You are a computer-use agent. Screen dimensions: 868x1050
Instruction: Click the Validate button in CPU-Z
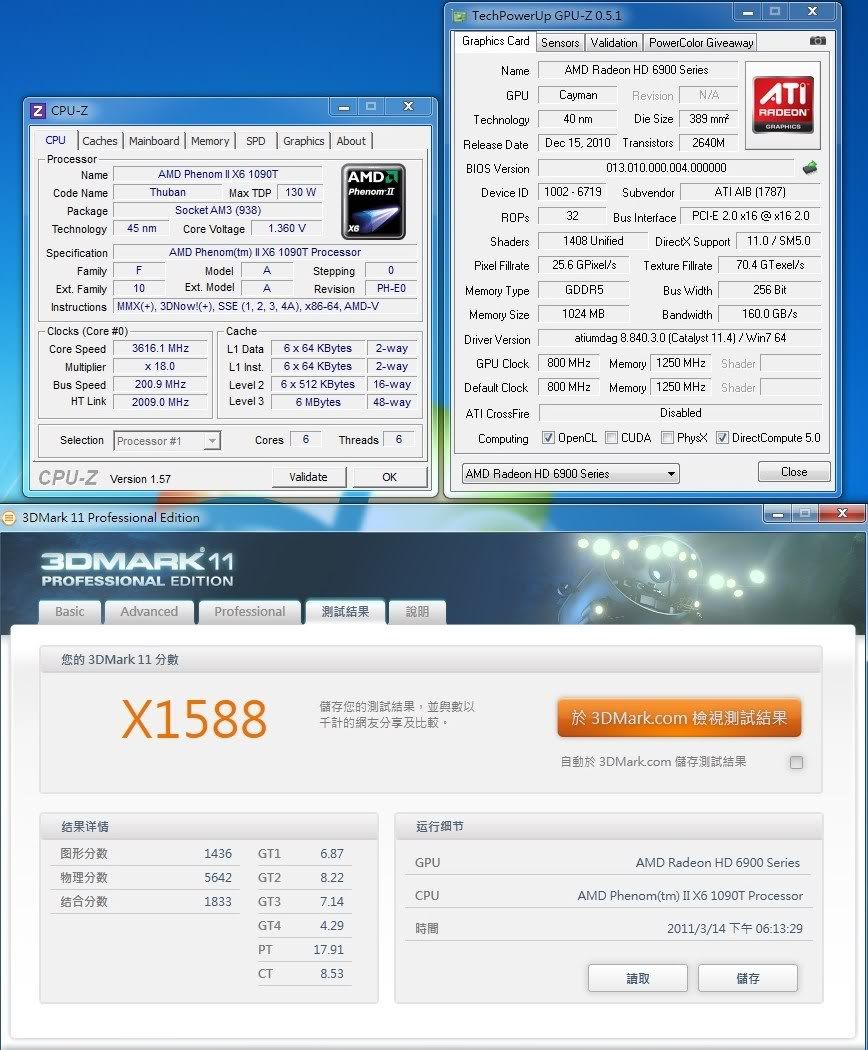coord(308,477)
